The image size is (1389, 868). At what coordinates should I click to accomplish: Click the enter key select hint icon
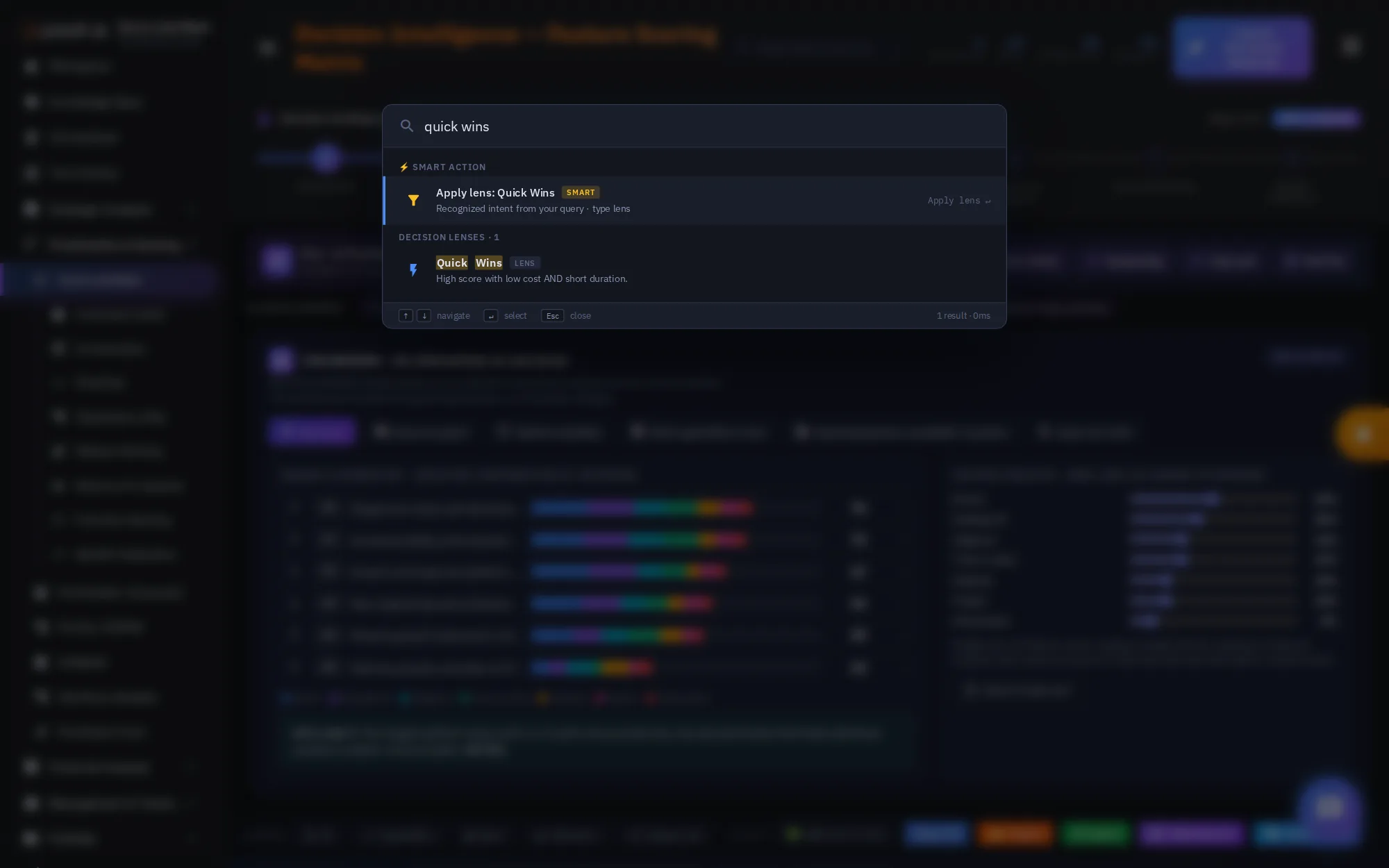(490, 316)
